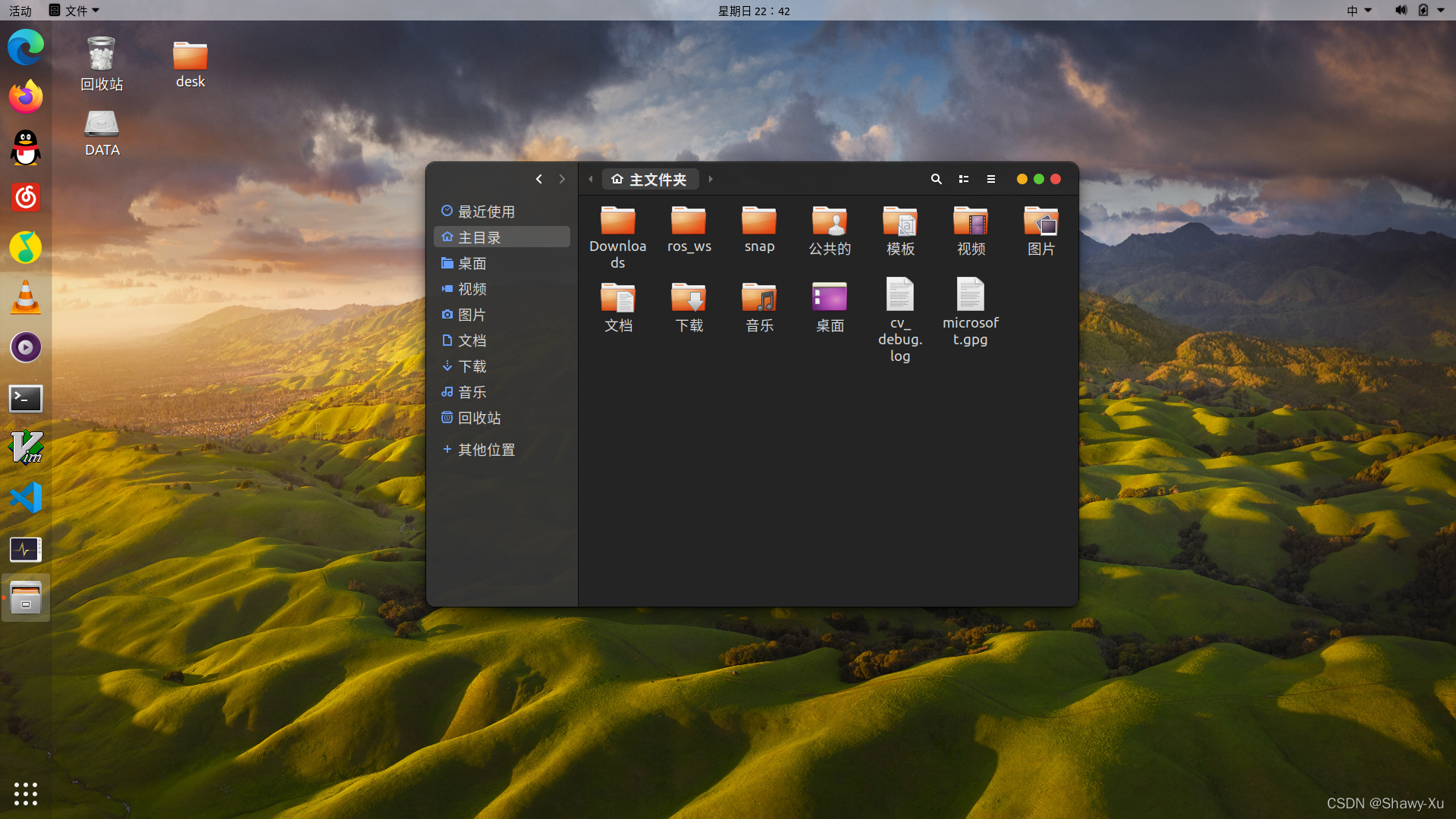Open 其他位置 in the sidebar

pyautogui.click(x=502, y=449)
